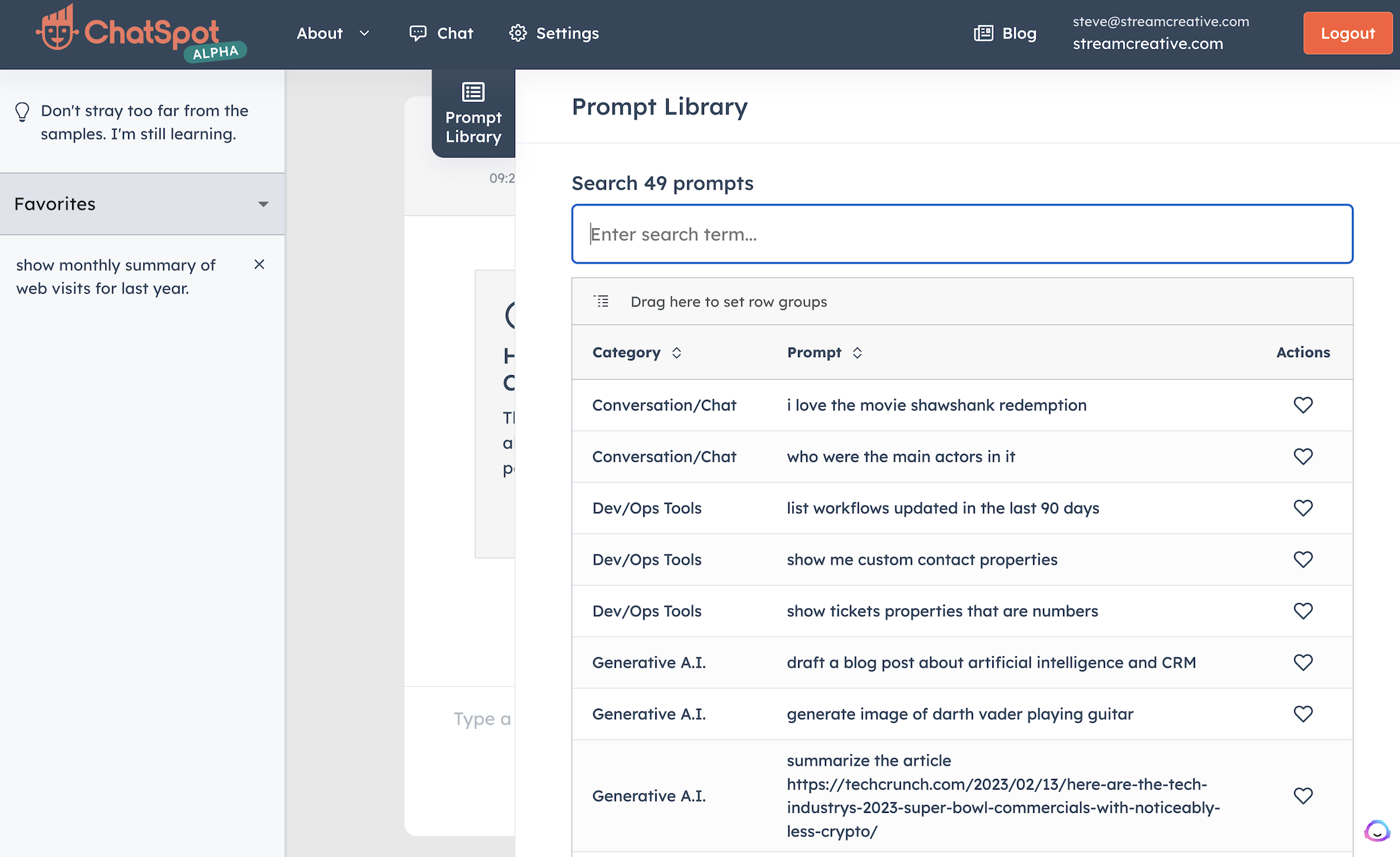Expand the About menu chevron

click(x=364, y=33)
